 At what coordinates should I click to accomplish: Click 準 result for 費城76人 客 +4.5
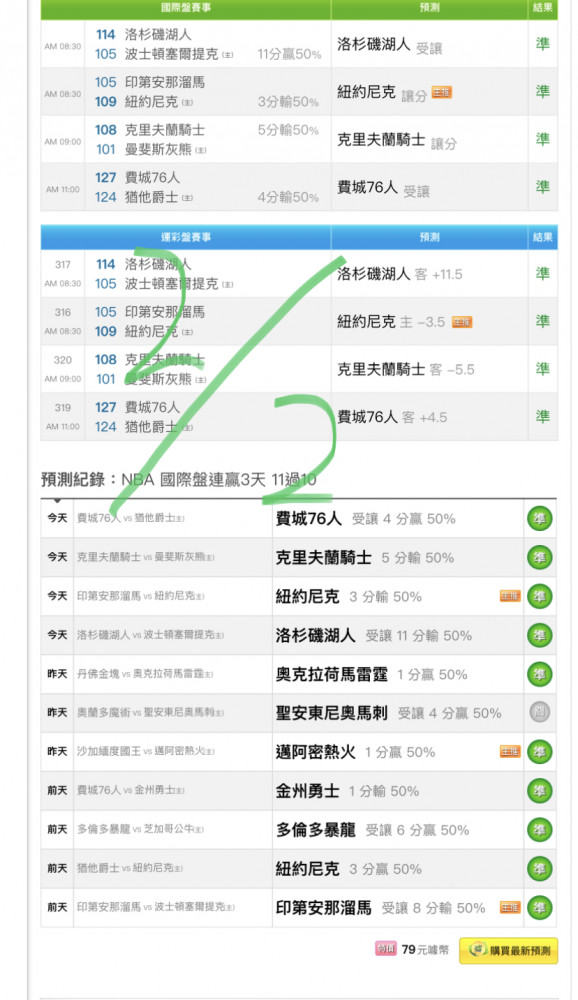point(542,416)
